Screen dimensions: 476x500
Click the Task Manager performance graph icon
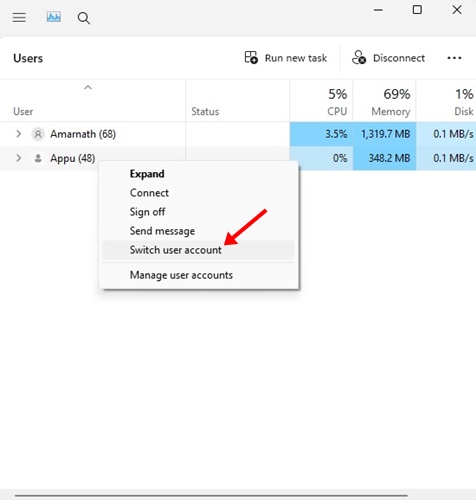tap(54, 17)
